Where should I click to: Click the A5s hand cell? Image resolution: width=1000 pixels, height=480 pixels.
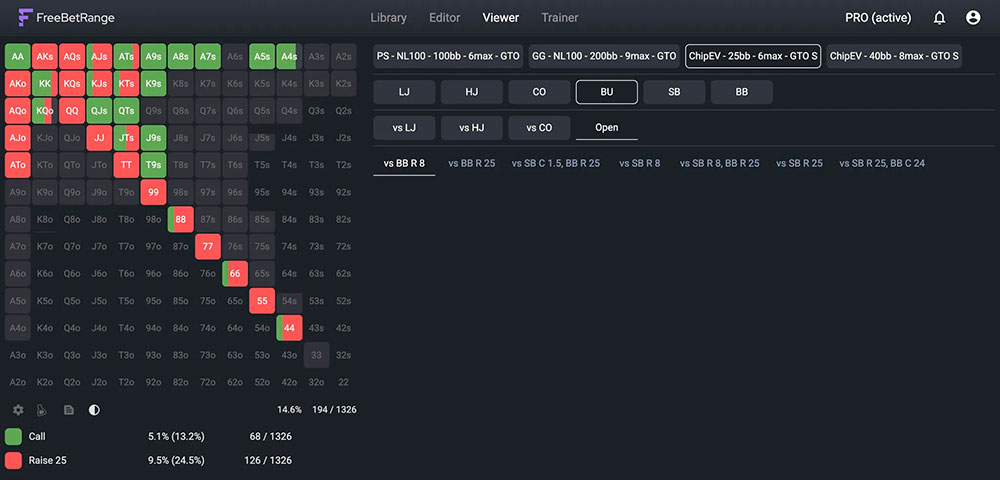point(262,56)
